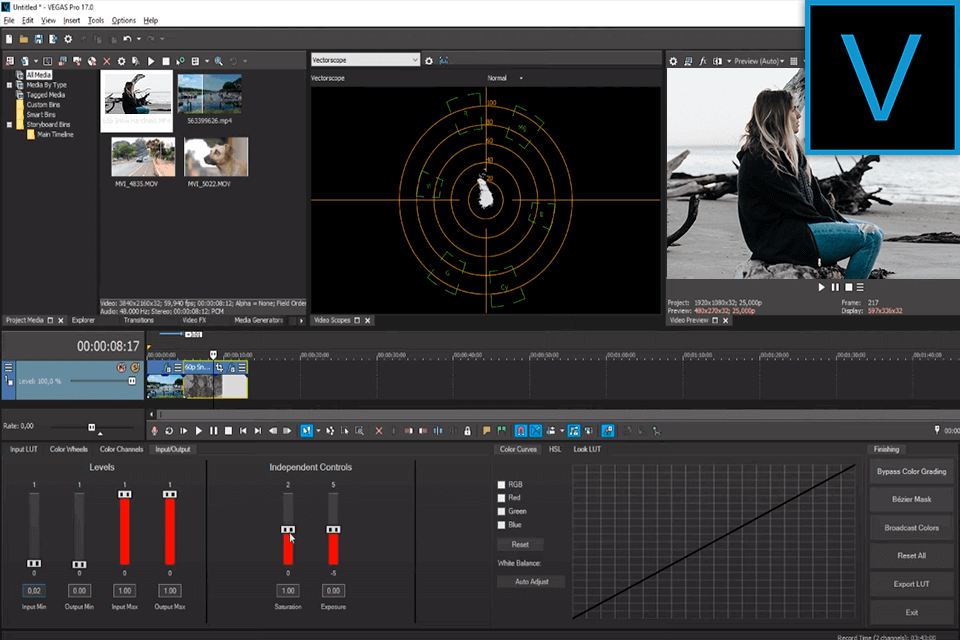
Task: Play the clip in Video Preview
Action: point(821,287)
